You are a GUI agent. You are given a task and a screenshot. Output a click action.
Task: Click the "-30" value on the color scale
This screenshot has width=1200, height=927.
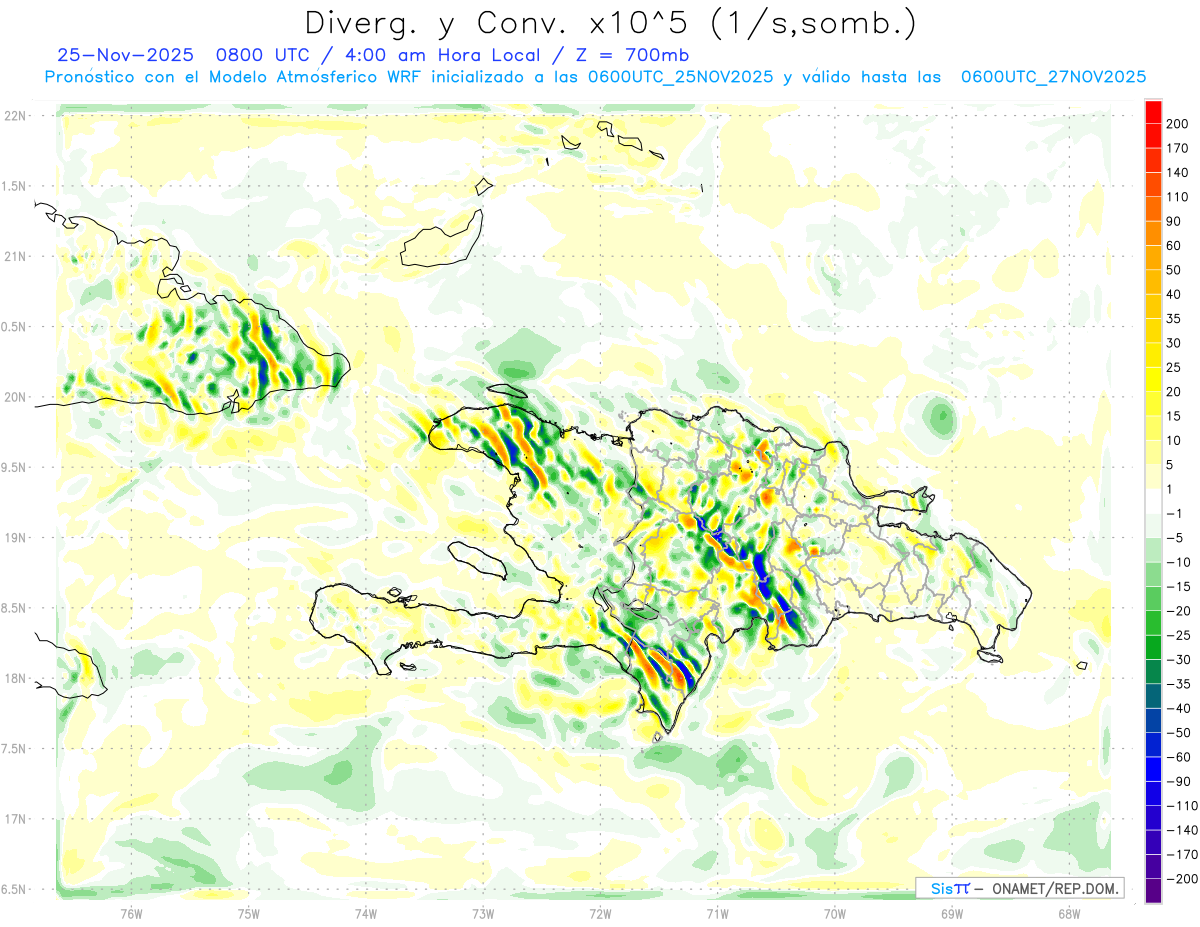[1179, 660]
